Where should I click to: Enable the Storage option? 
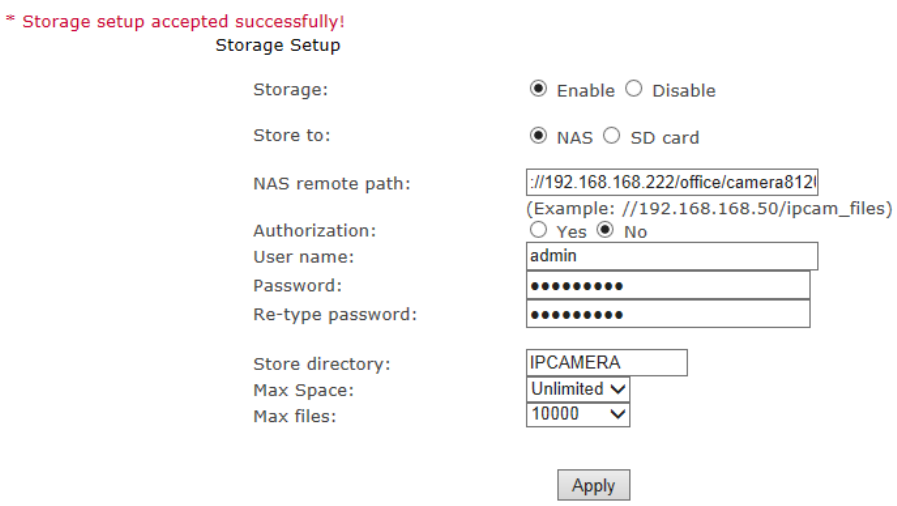(539, 89)
